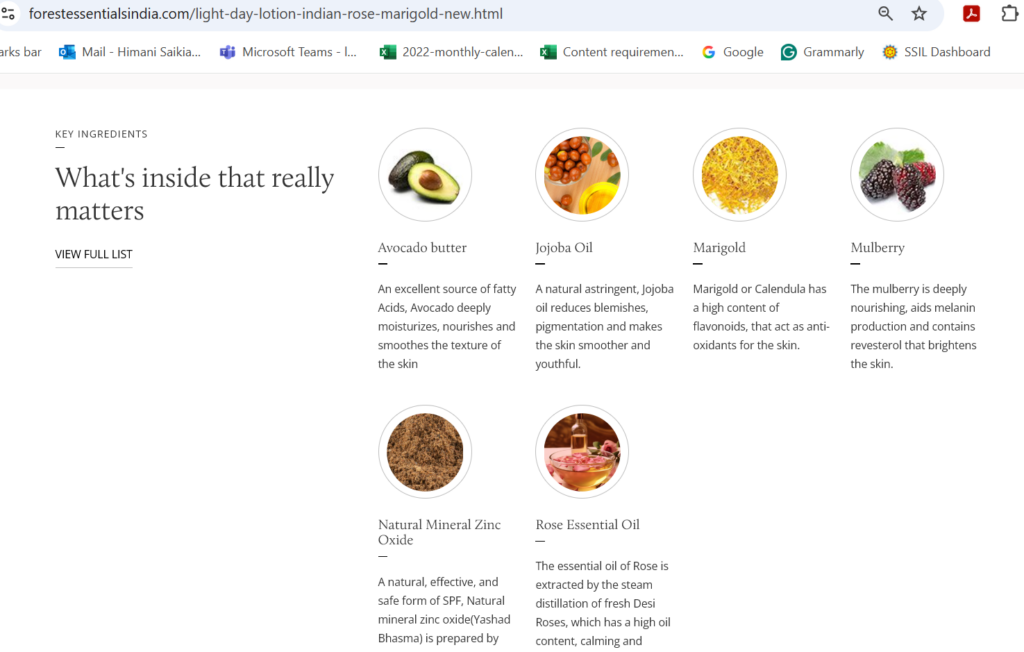Open the 2022-monthly-calendar Excel bookmark
This screenshot has width=1024, height=652.
451,52
